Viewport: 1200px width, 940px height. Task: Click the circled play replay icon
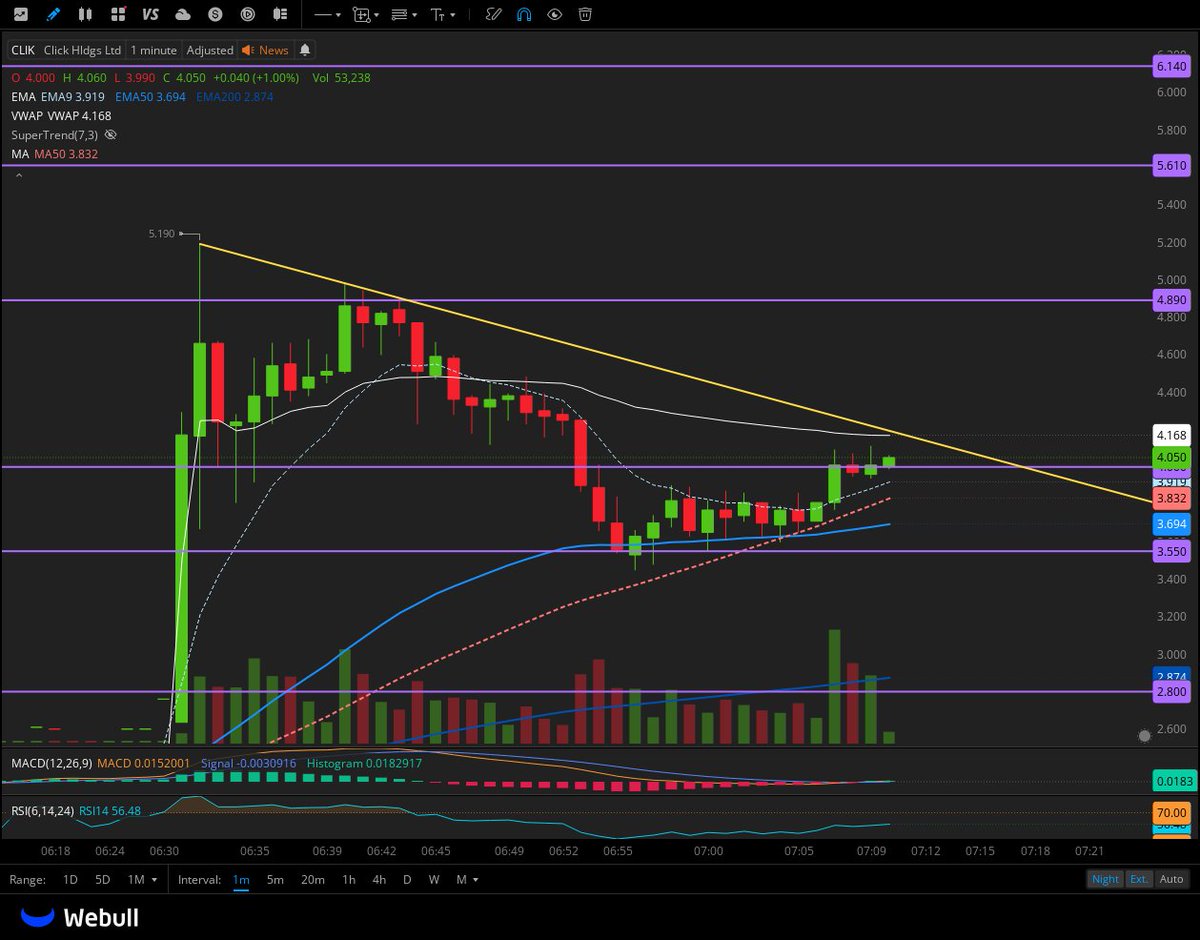tap(248, 15)
